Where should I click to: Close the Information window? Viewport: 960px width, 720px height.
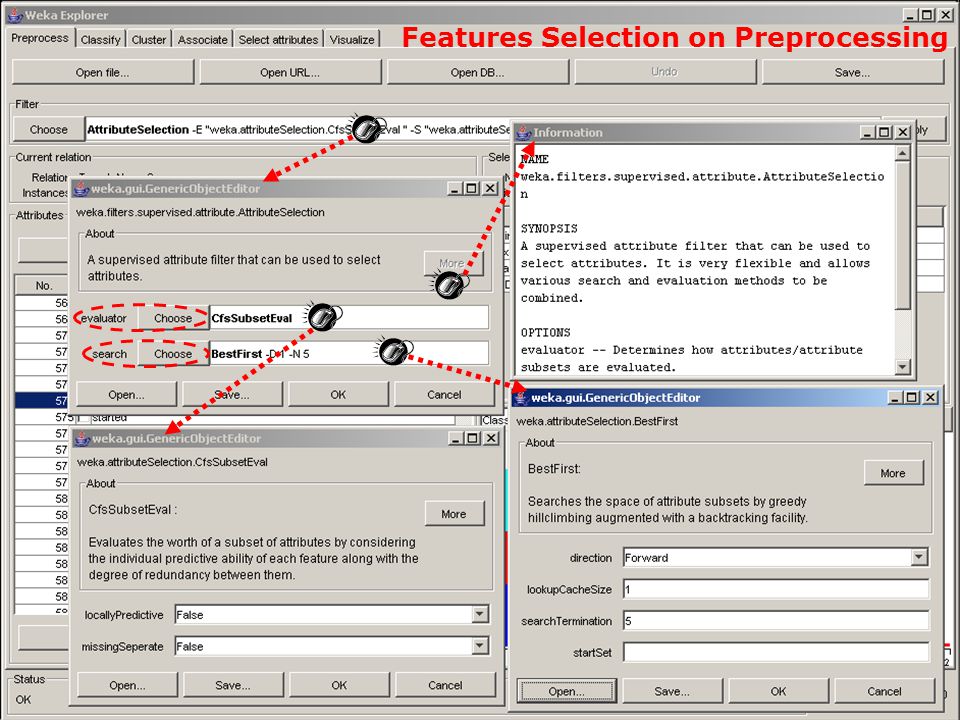tap(903, 132)
